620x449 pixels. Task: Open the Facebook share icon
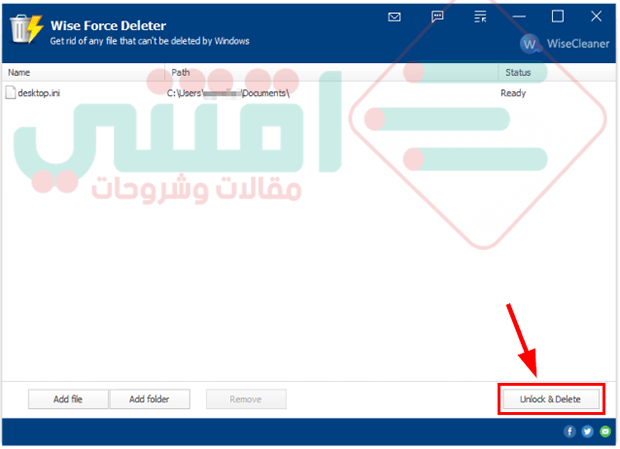569,431
